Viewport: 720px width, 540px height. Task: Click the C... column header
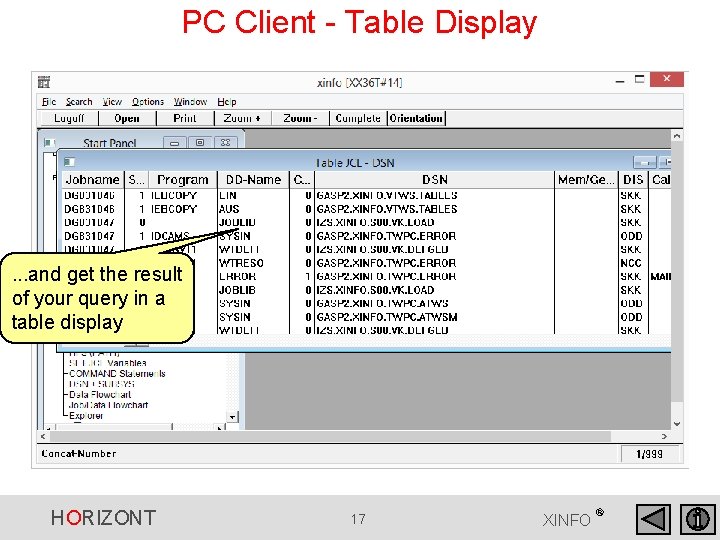(302, 180)
